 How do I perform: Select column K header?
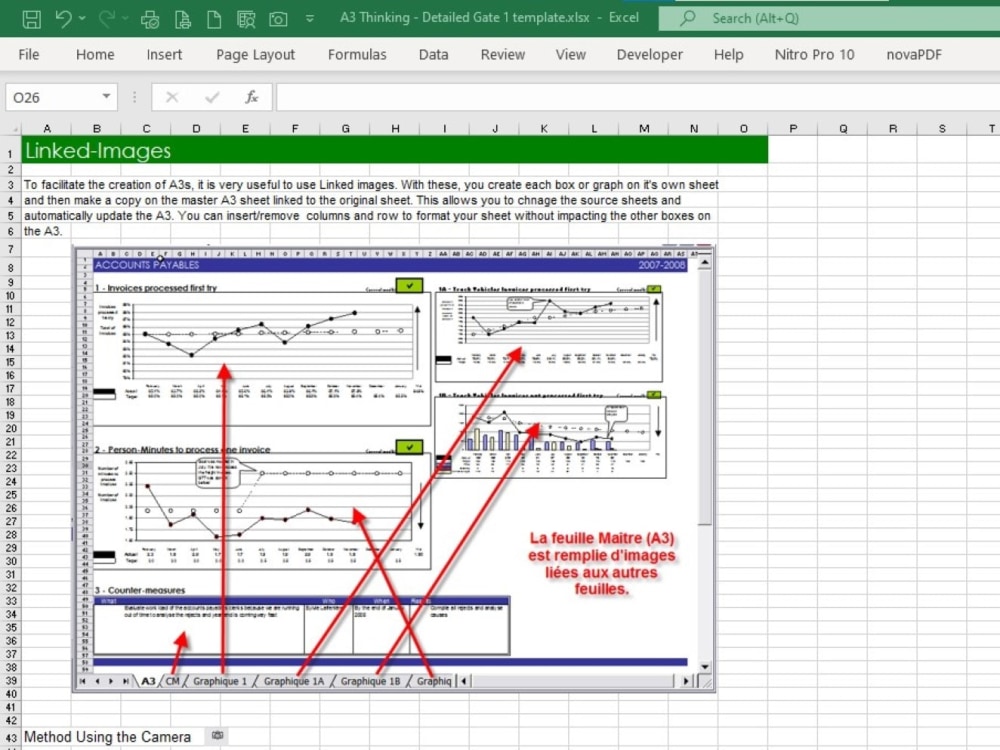[x=544, y=129]
